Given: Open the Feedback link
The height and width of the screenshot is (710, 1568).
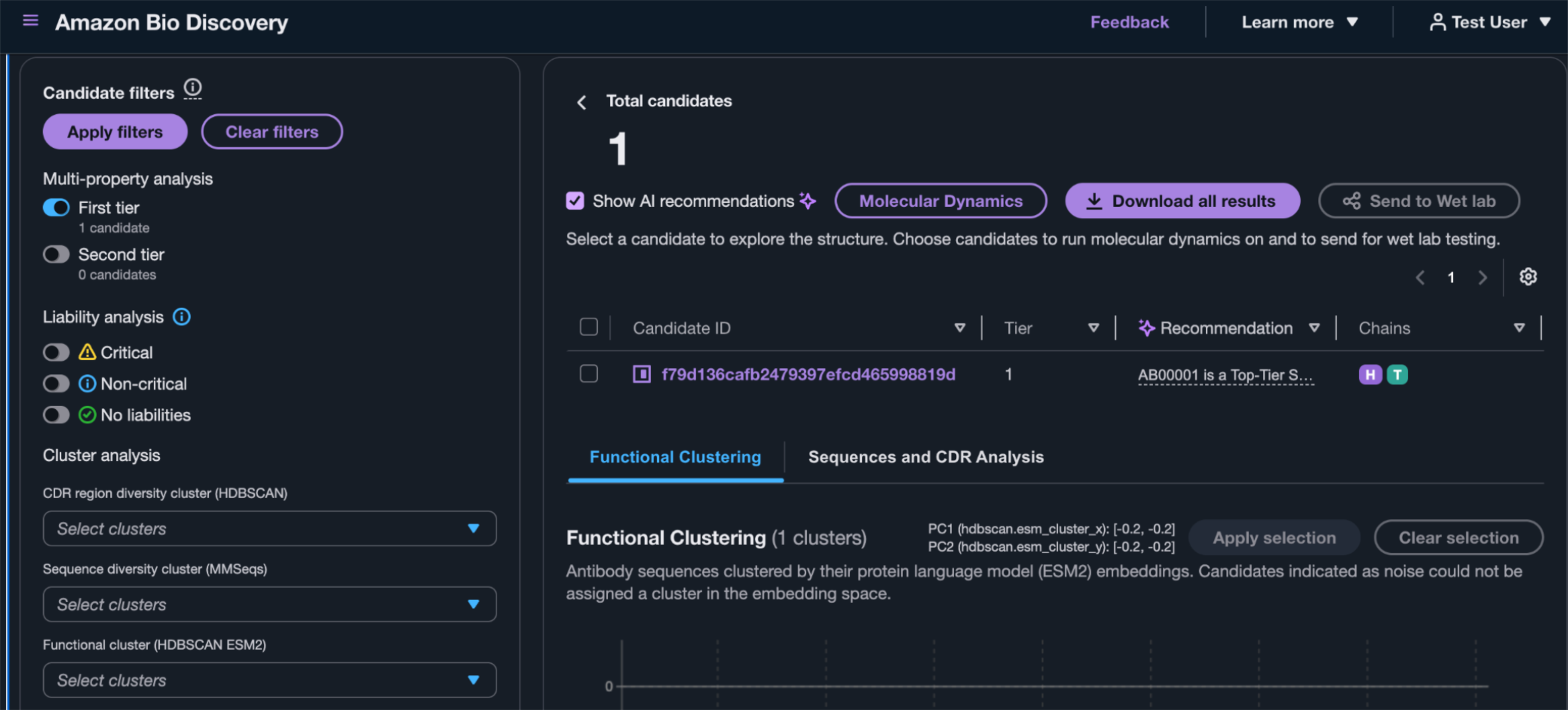Looking at the screenshot, I should (x=1129, y=22).
